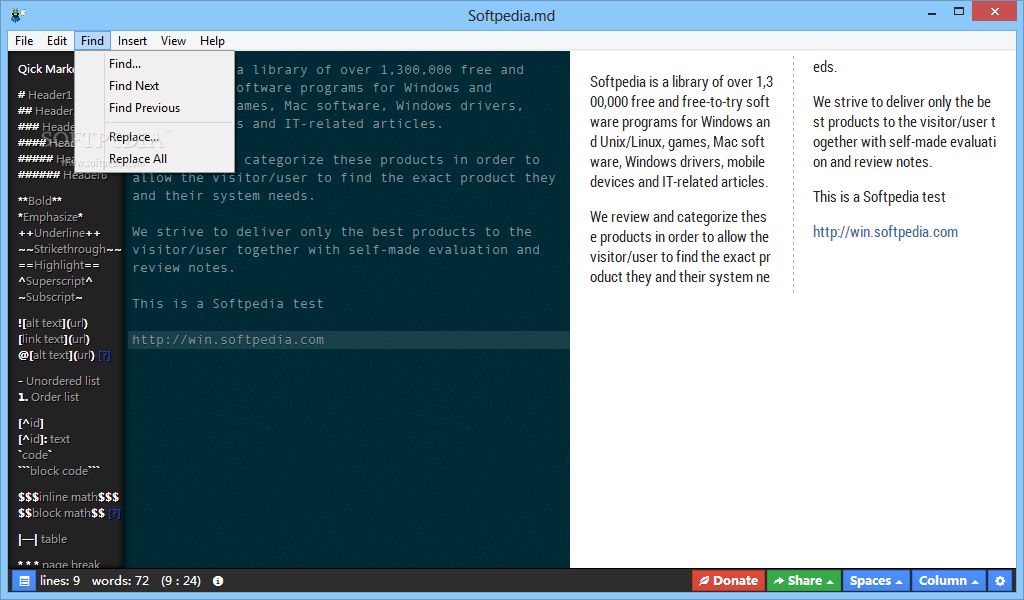Image resolution: width=1024 pixels, height=600 pixels.
Task: Click the editor line http://win.softpedia.com
Action: [x=349, y=339]
